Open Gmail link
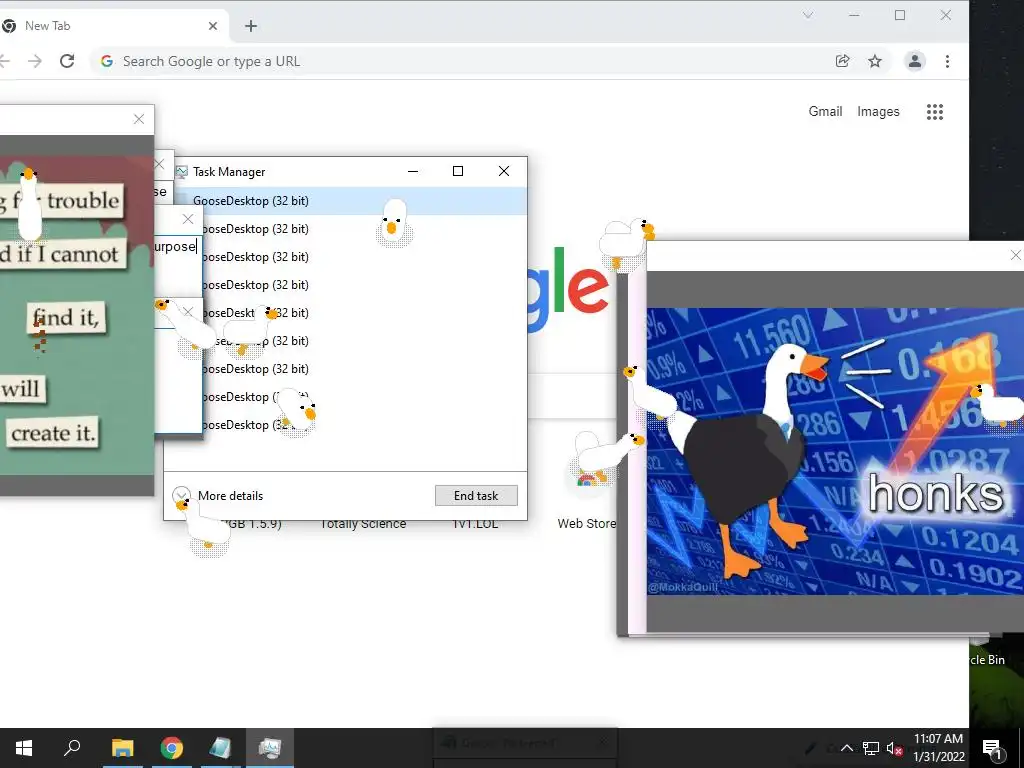The width and height of the screenshot is (1024, 768). (x=825, y=112)
